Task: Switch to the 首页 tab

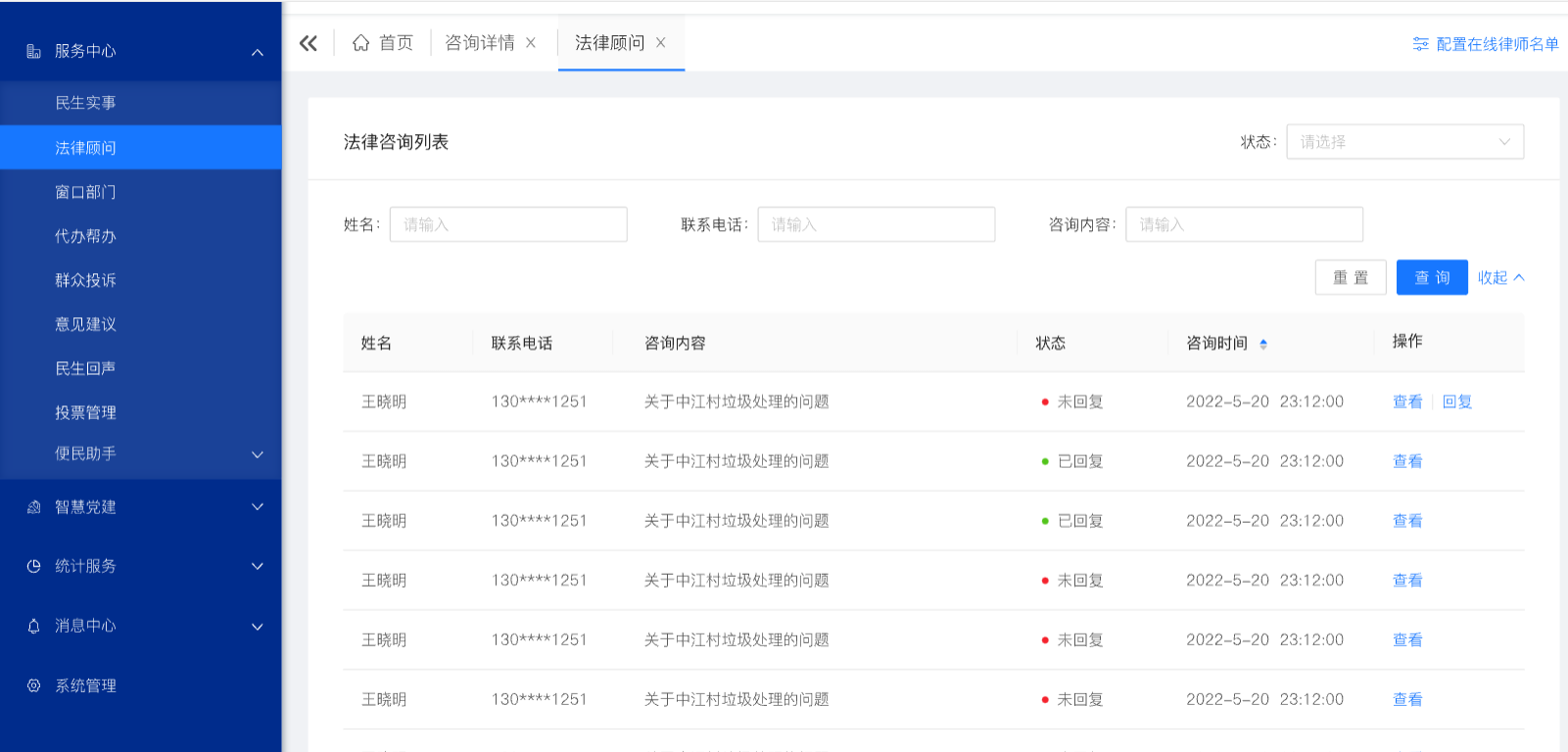Action: click(x=383, y=43)
